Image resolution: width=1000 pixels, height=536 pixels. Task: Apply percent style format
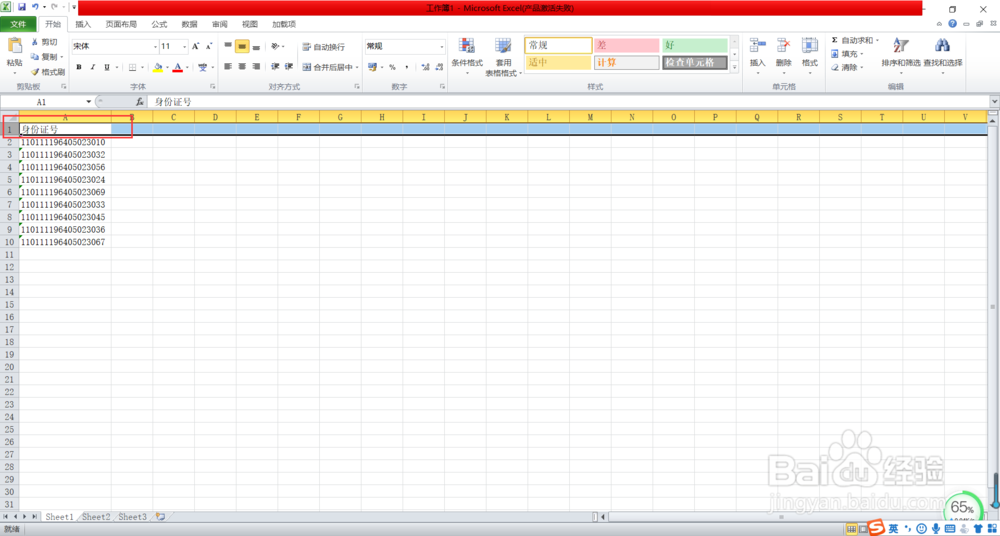click(x=392, y=67)
